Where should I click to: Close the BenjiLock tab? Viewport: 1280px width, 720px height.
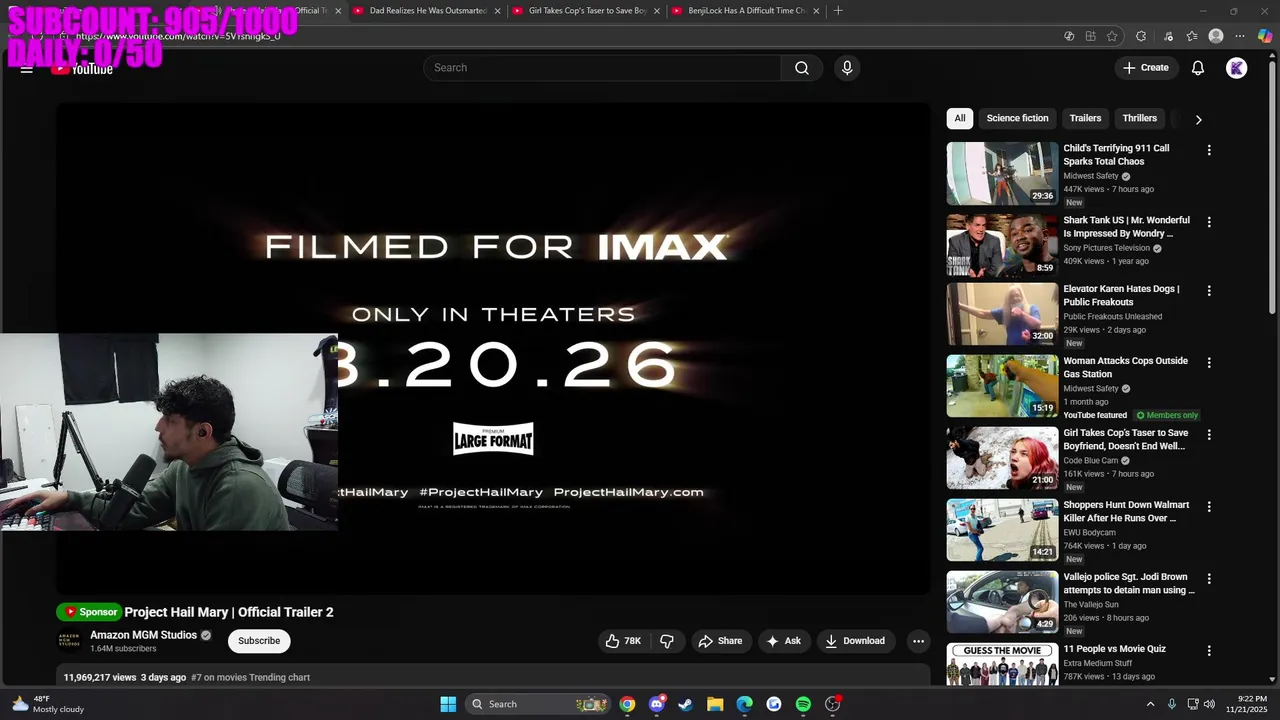816,11
